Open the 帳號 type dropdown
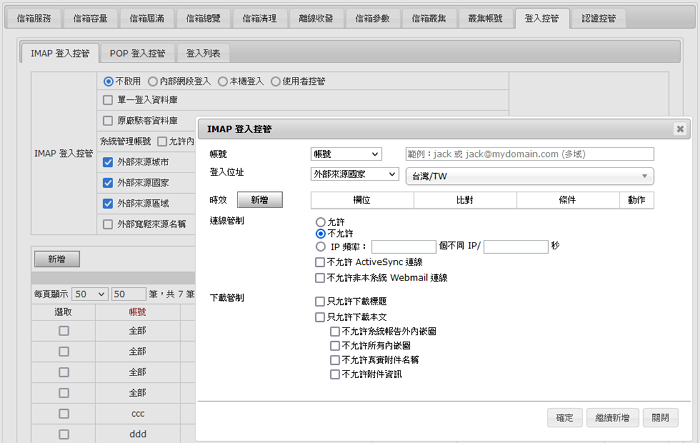 [346, 154]
